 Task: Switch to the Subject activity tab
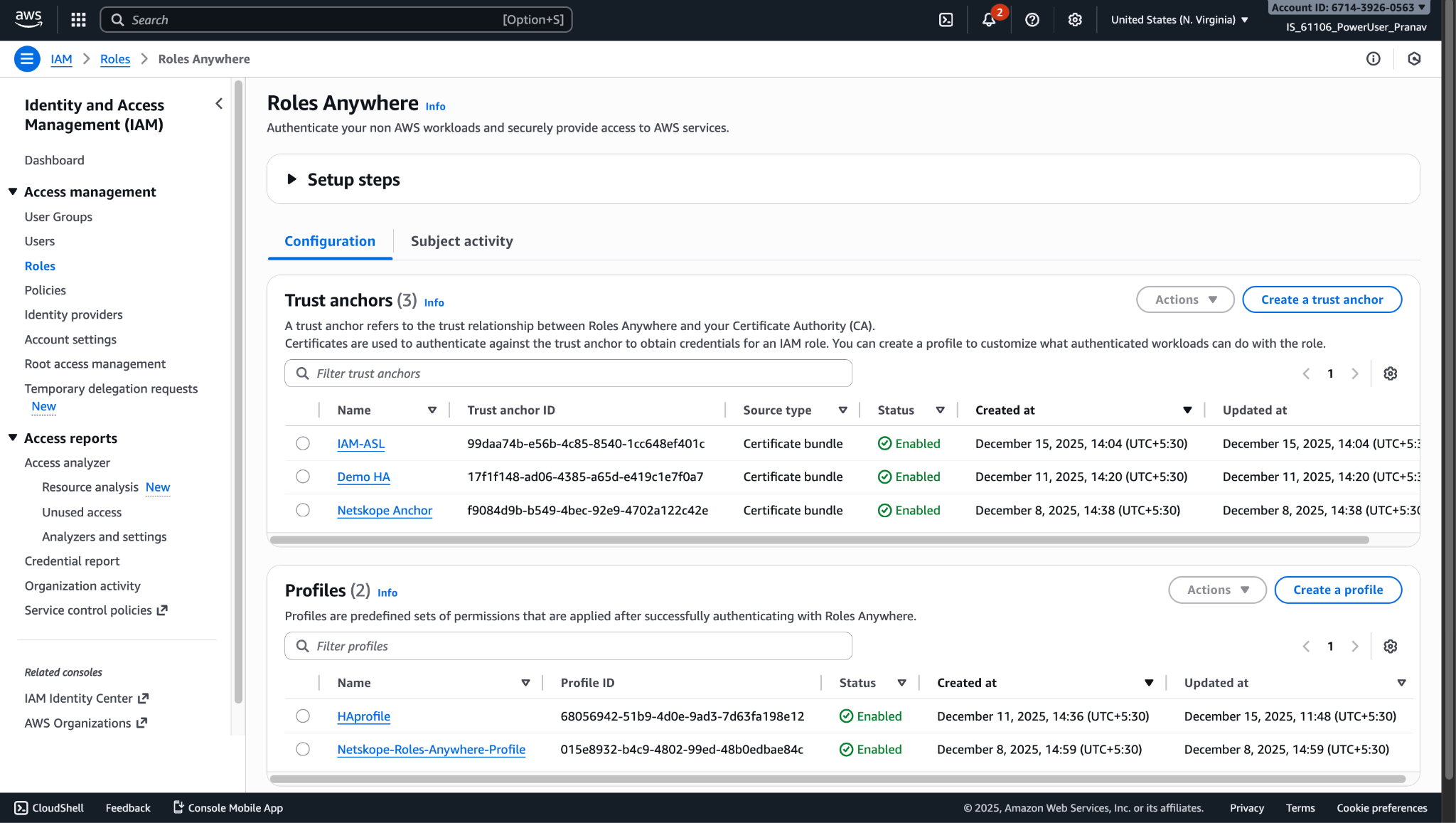462,241
